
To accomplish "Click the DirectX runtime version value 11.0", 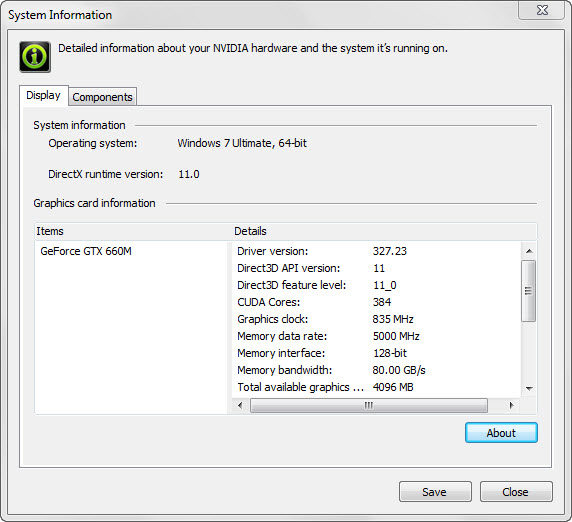I will pyautogui.click(x=189, y=174).
